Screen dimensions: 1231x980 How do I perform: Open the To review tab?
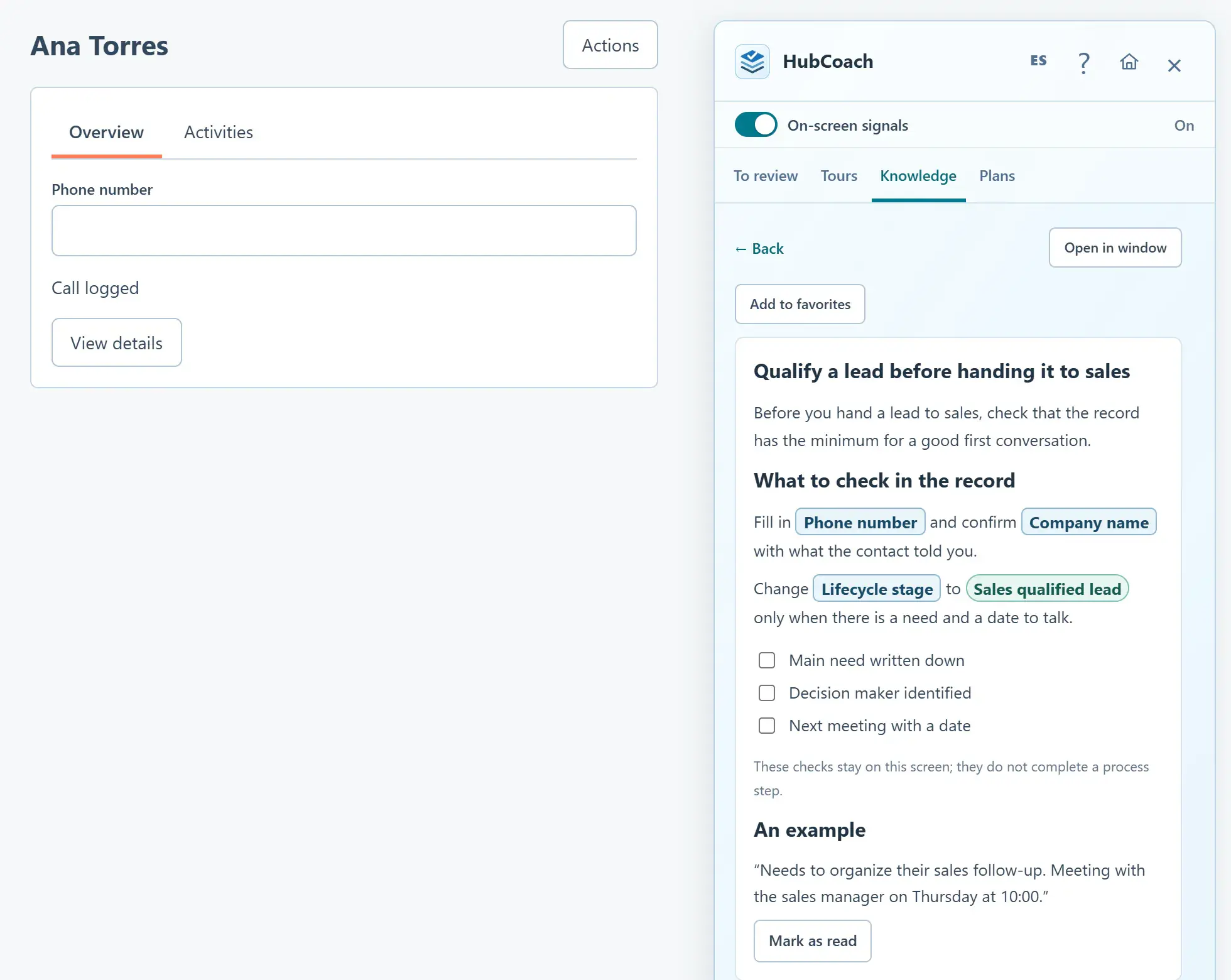tap(766, 176)
